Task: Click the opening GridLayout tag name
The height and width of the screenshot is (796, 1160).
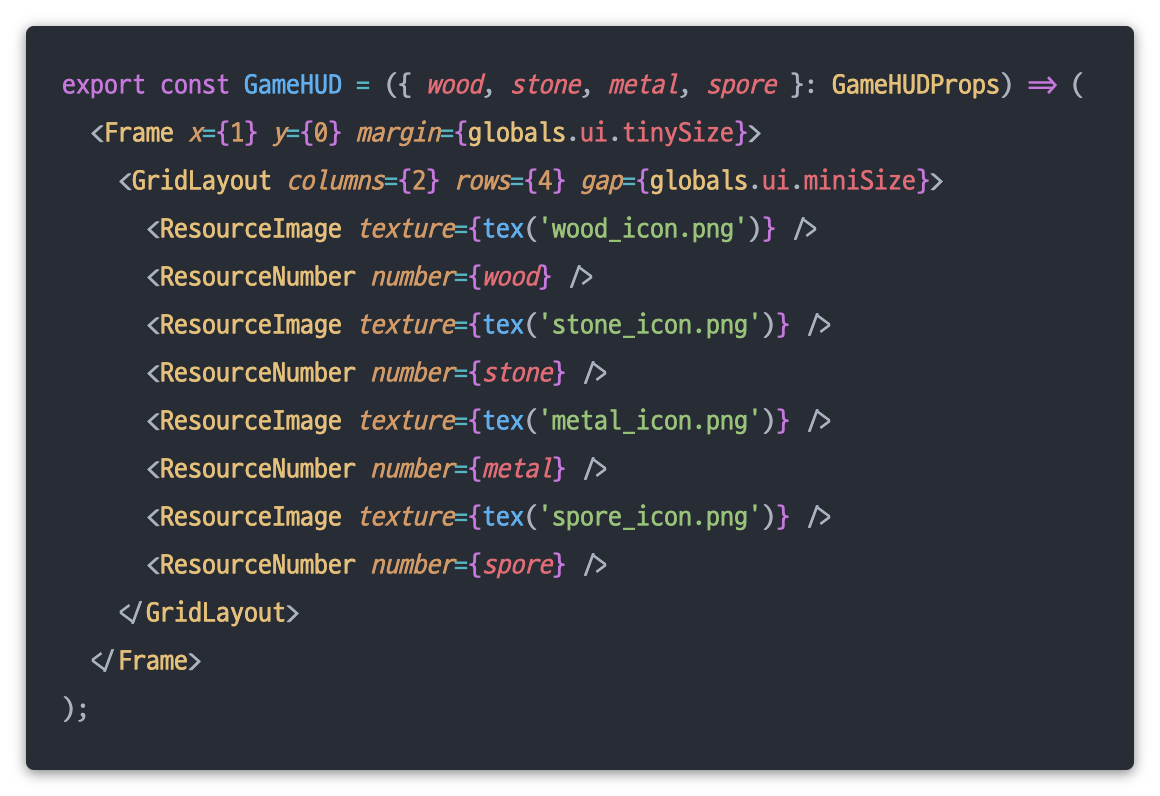Action: pyautogui.click(x=202, y=181)
